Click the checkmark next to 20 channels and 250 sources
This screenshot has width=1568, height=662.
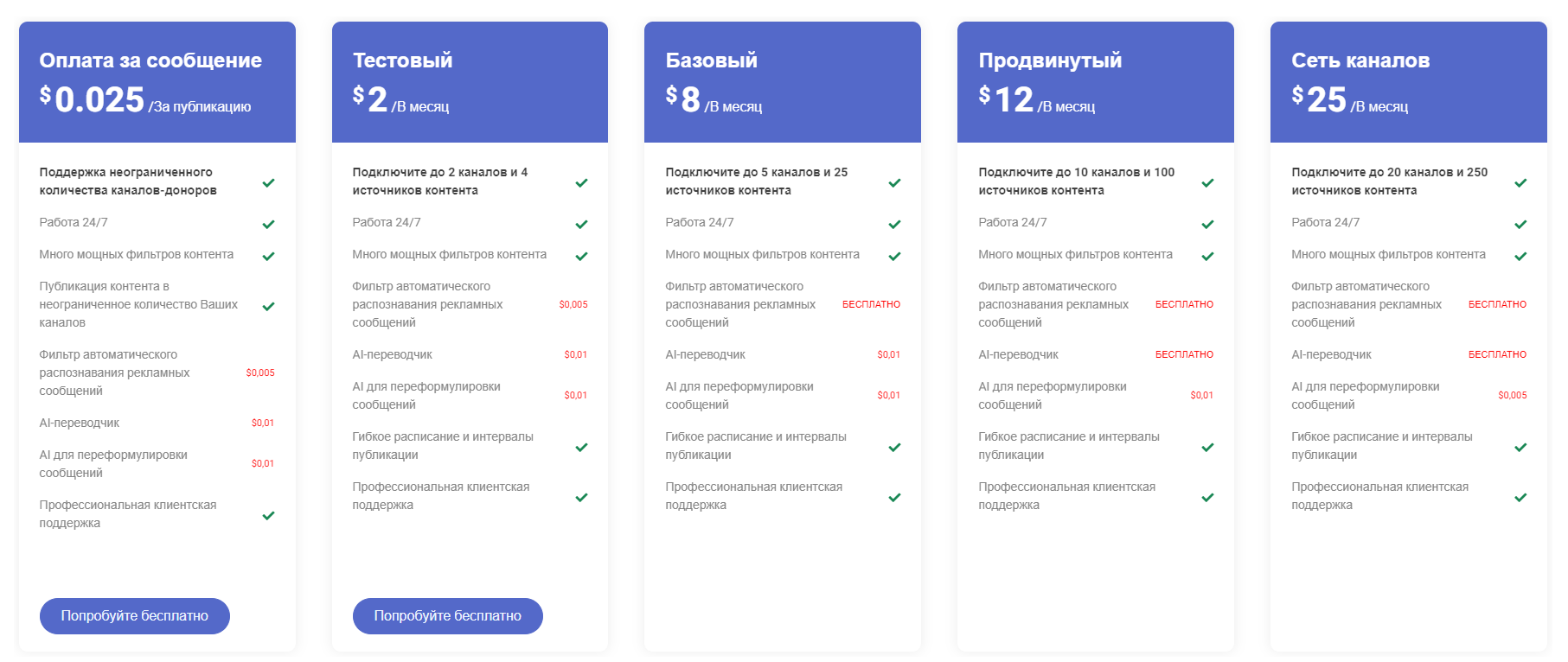pos(1521,182)
